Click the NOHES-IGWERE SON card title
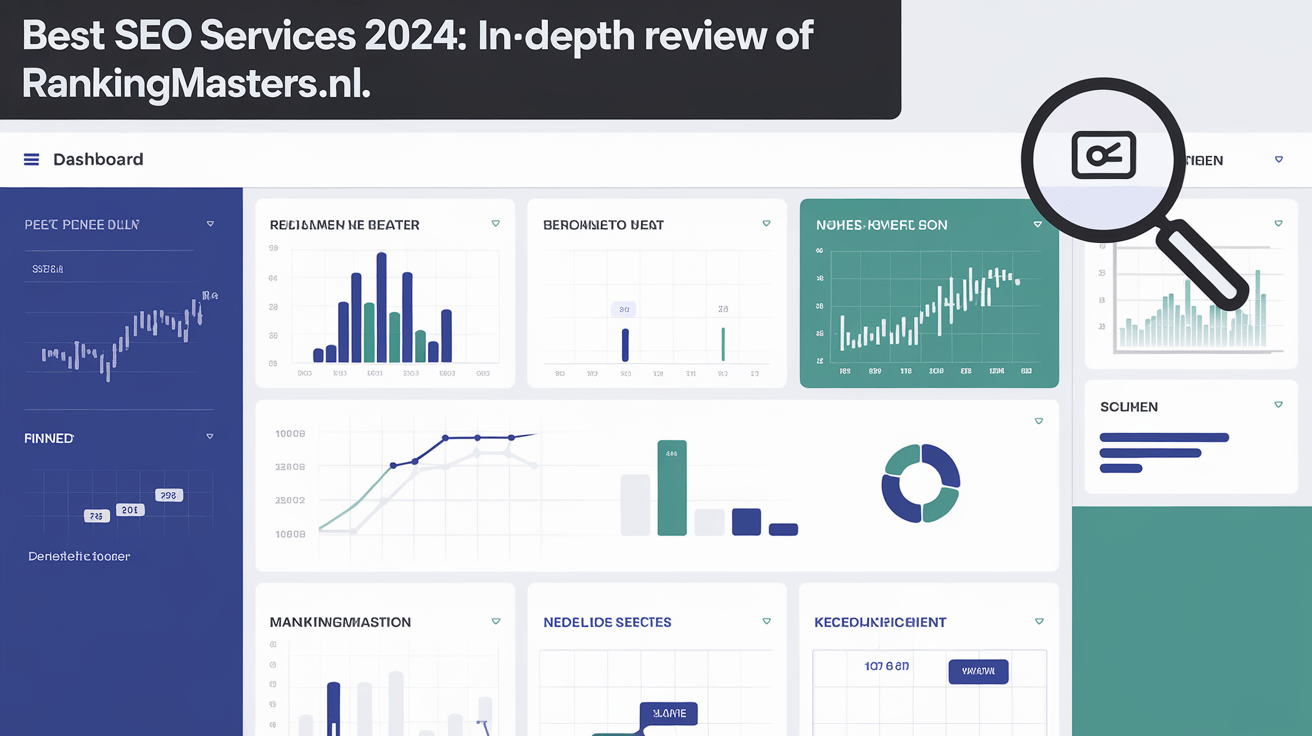1312x736 pixels. (x=881, y=225)
